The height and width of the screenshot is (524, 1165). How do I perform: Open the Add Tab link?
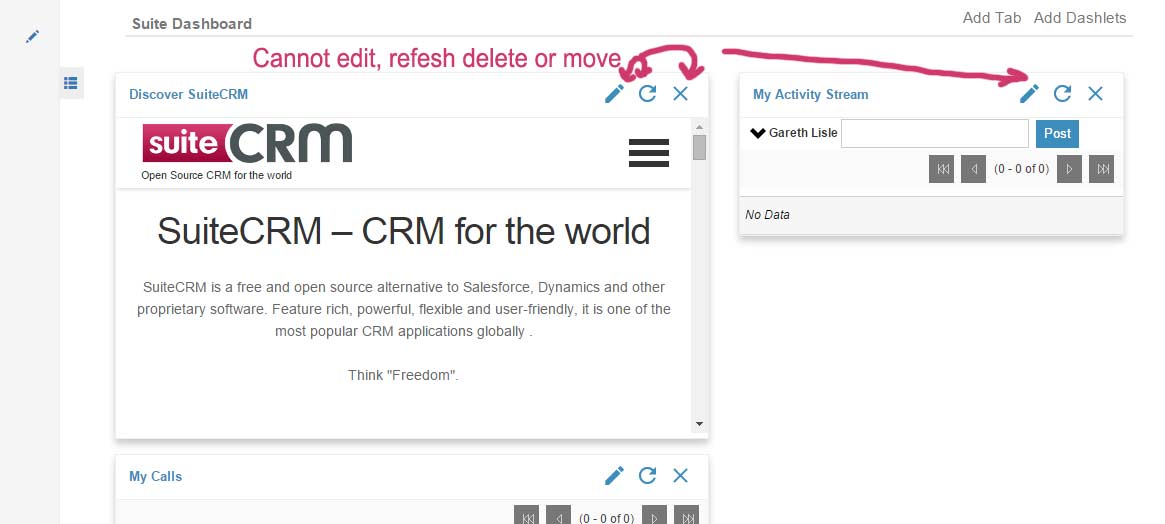coord(992,18)
